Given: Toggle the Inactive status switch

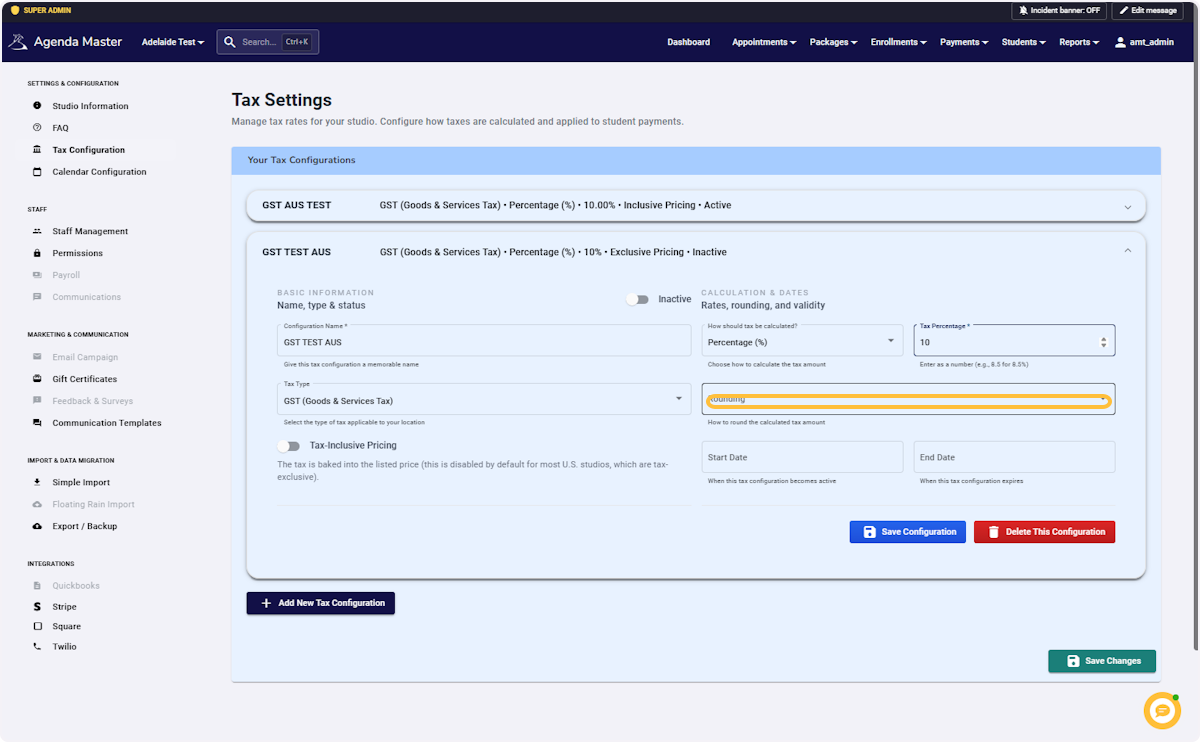Looking at the screenshot, I should (637, 299).
